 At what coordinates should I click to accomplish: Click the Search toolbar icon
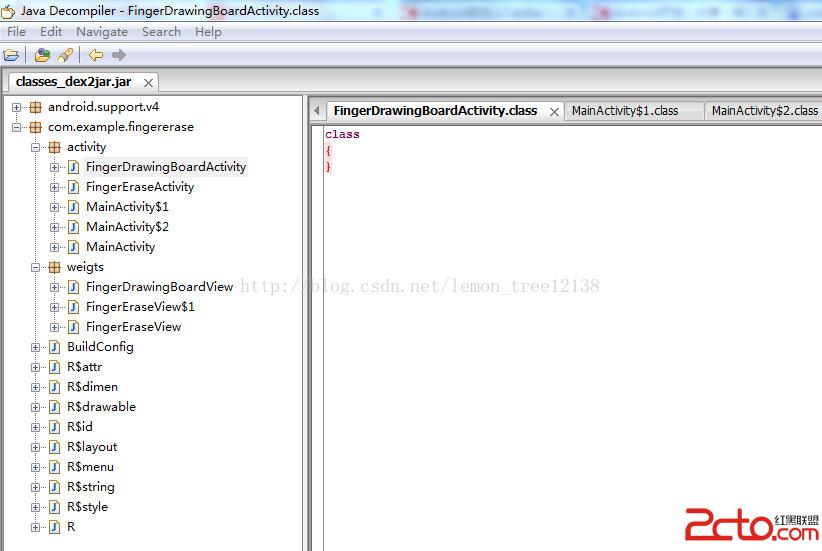point(66,55)
